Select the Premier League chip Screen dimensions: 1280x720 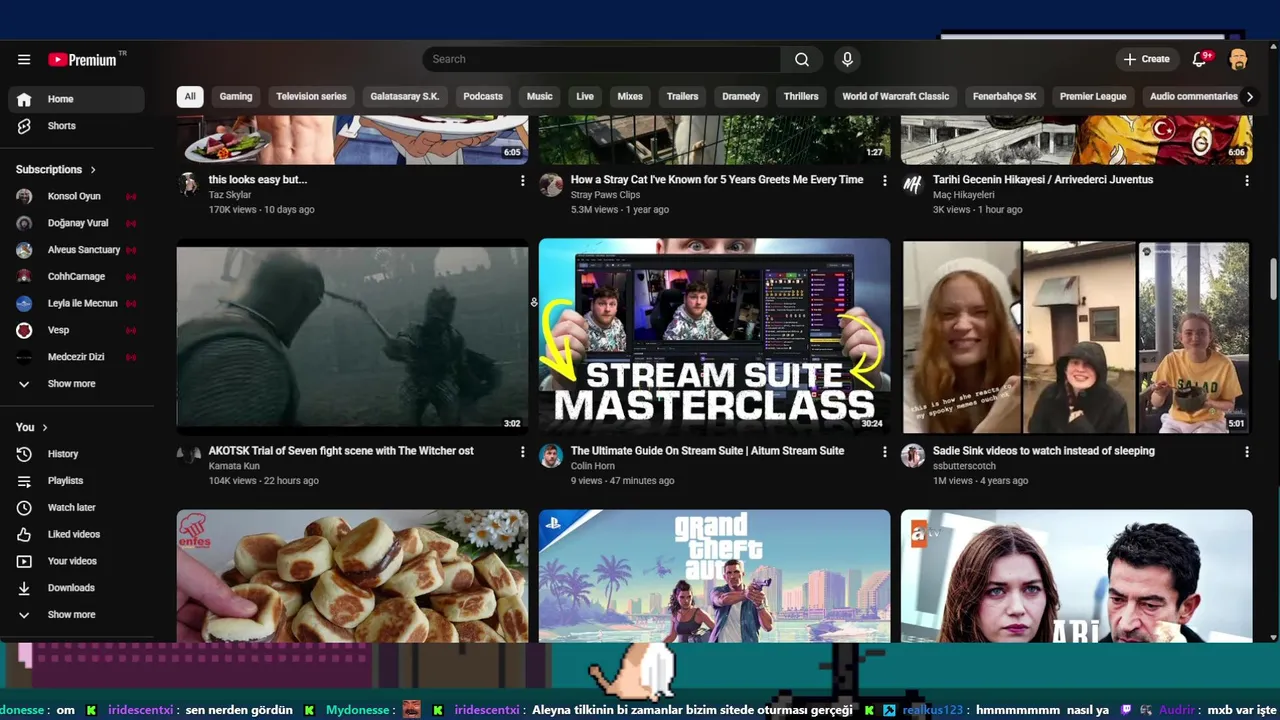pyautogui.click(x=1093, y=97)
